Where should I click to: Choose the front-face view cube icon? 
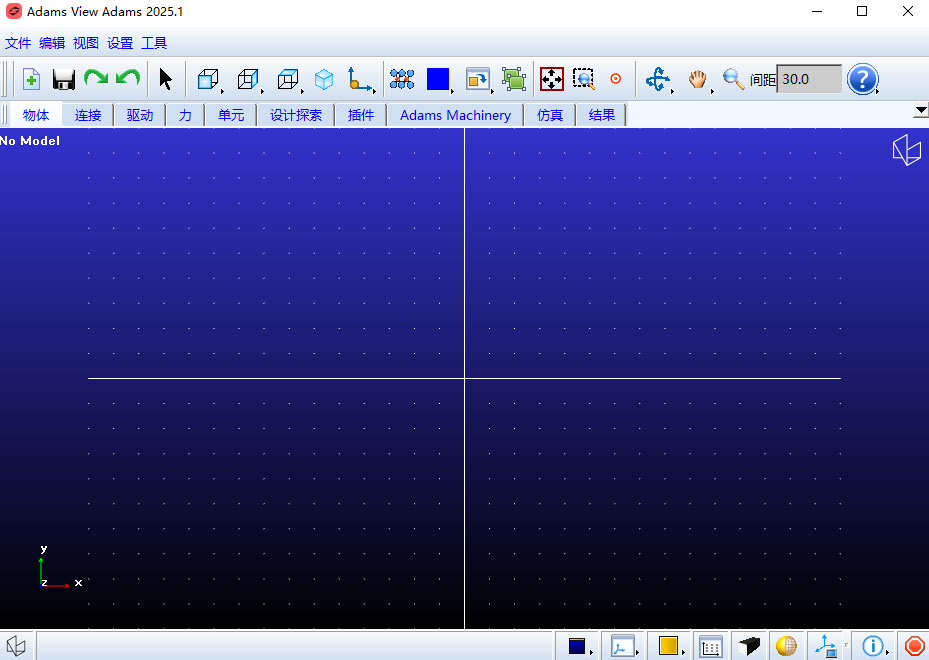point(208,79)
